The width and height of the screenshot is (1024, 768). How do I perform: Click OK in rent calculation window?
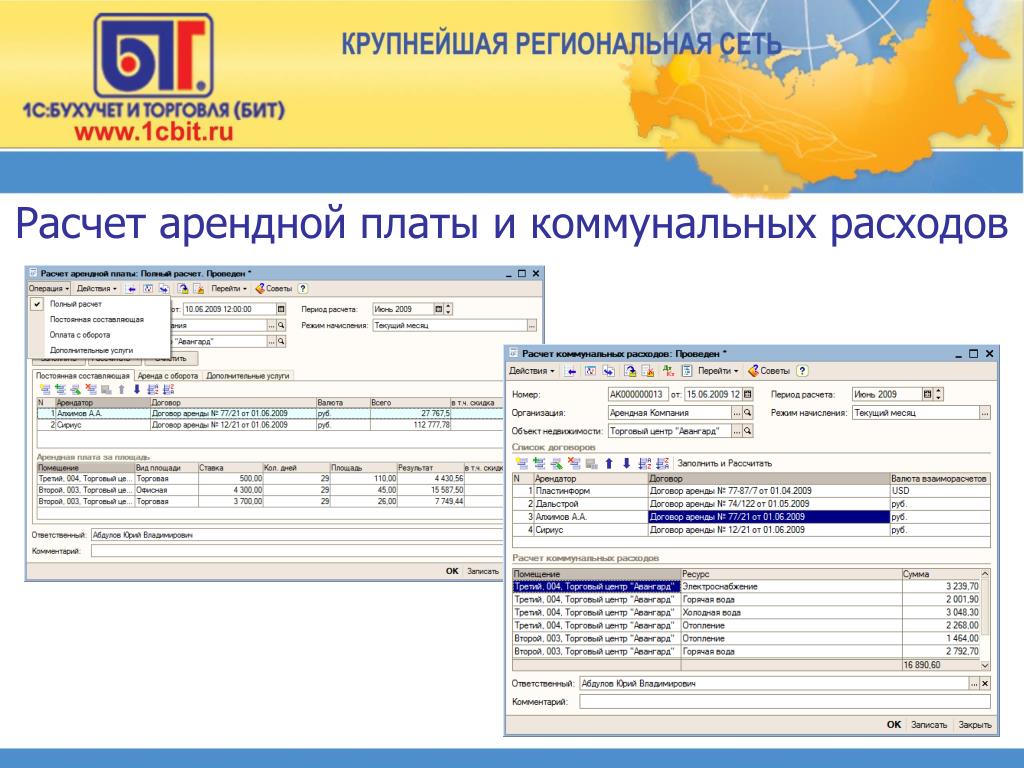[x=452, y=571]
